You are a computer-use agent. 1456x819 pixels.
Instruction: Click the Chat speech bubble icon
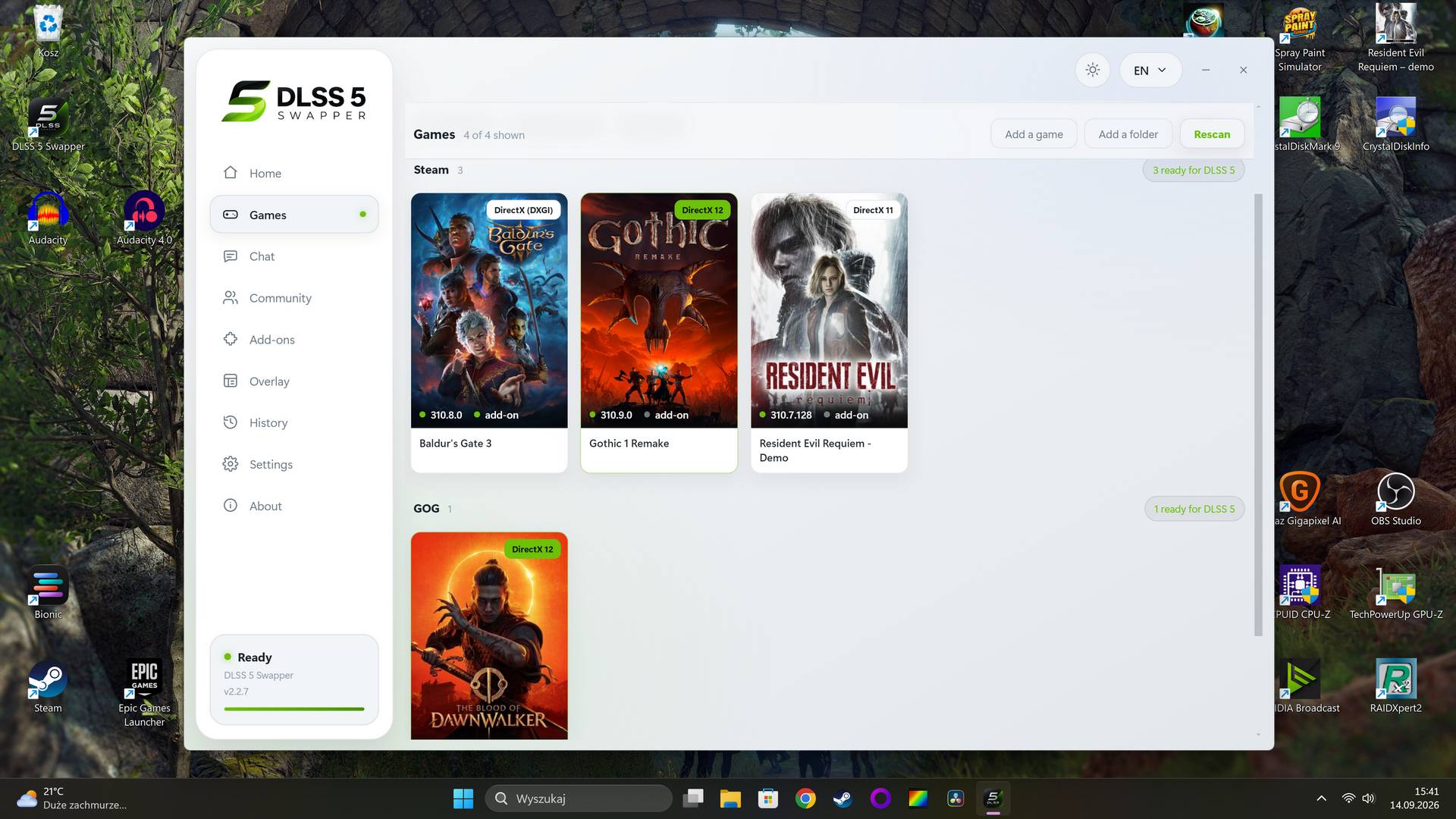pos(231,256)
